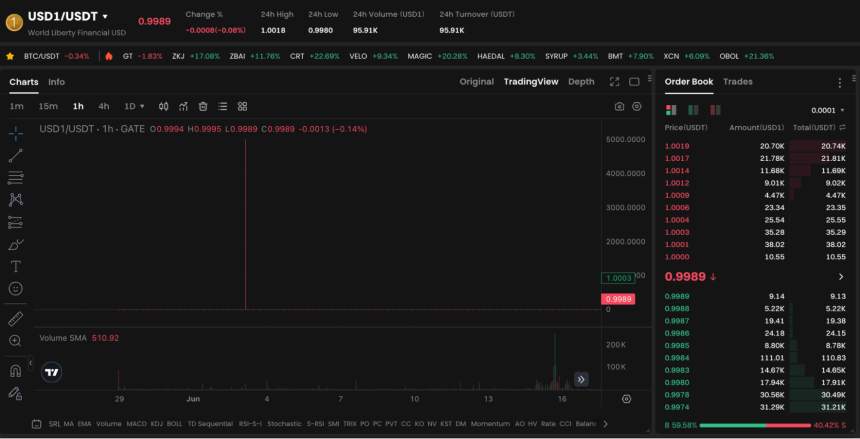This screenshot has height=439, width=860.
Task: Select the crosshair cursor tool
Action: click(16, 133)
